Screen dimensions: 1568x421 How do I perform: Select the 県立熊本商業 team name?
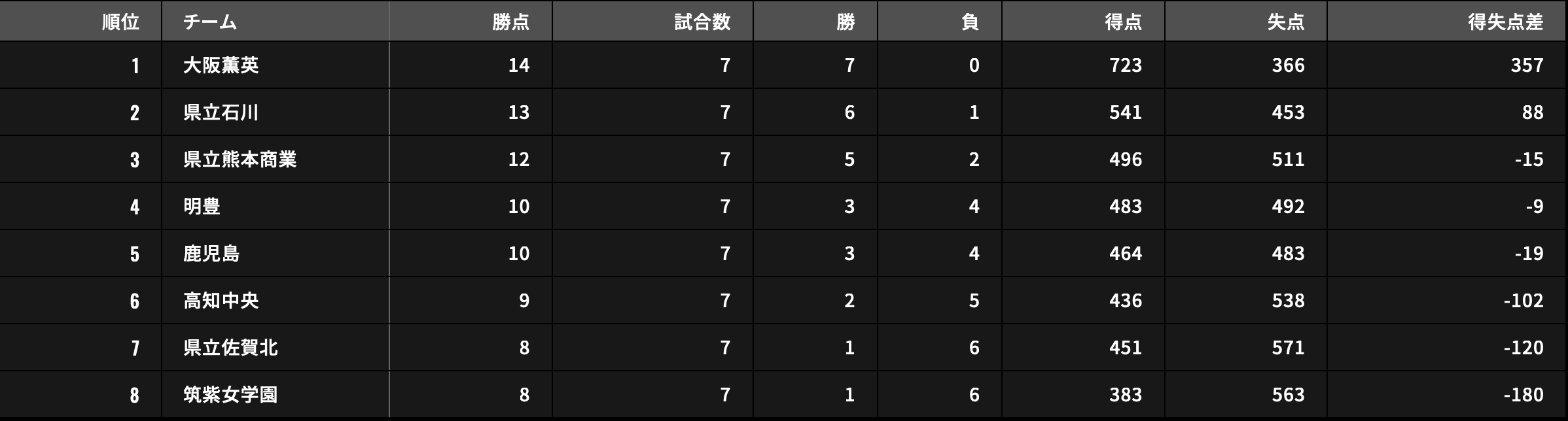[x=240, y=160]
